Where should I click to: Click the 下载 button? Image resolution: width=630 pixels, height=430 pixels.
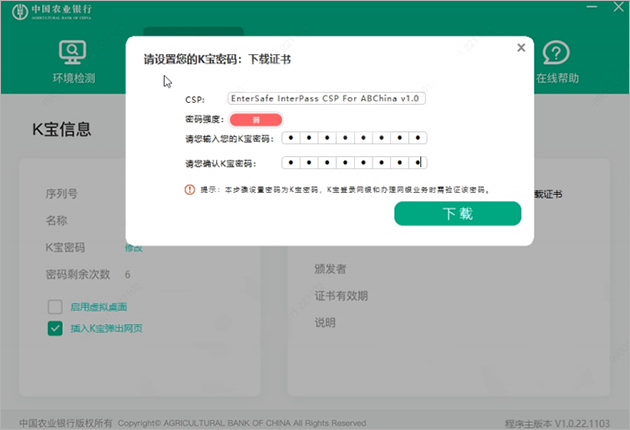pos(457,213)
